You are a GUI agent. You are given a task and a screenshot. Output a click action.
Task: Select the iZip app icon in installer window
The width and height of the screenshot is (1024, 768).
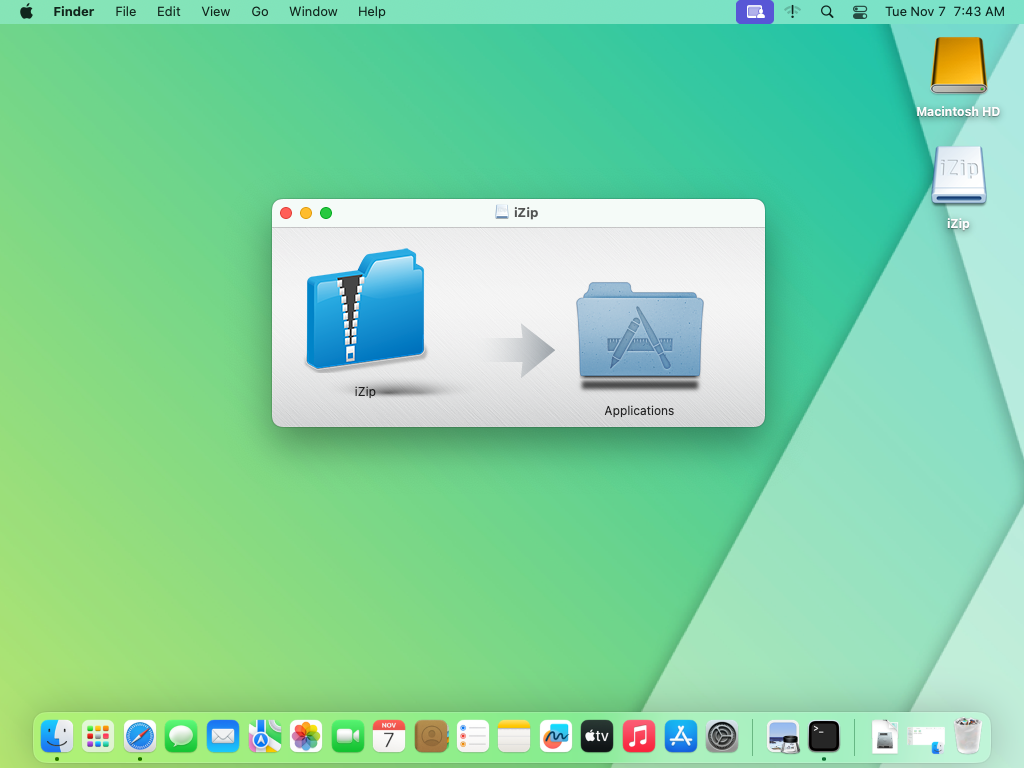coord(366,310)
